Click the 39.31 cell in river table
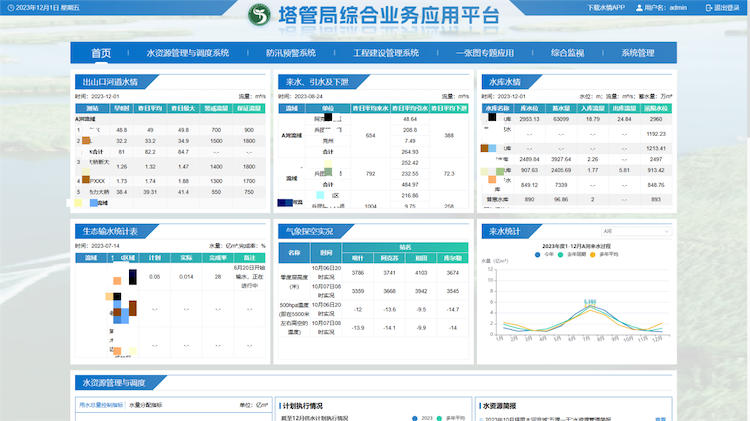 tap(150, 192)
